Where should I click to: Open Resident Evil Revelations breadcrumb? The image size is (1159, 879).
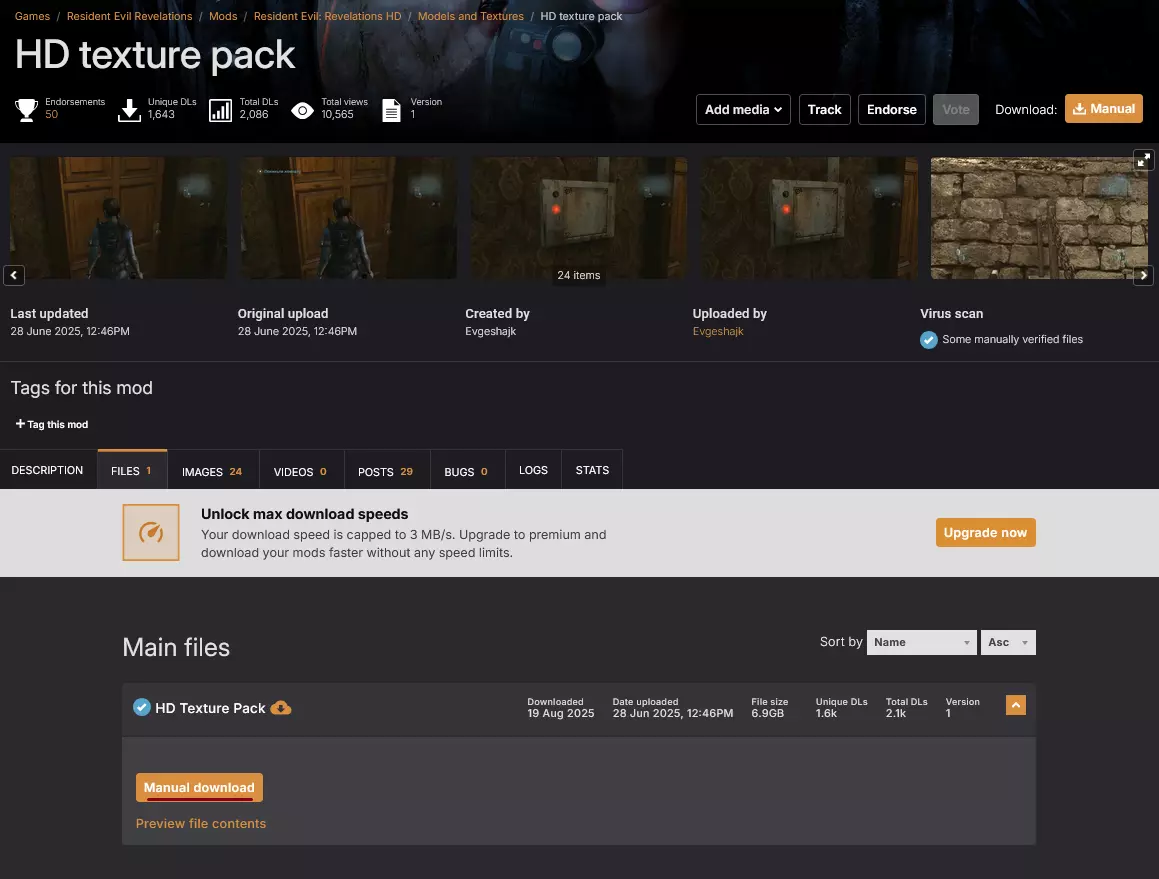[129, 16]
